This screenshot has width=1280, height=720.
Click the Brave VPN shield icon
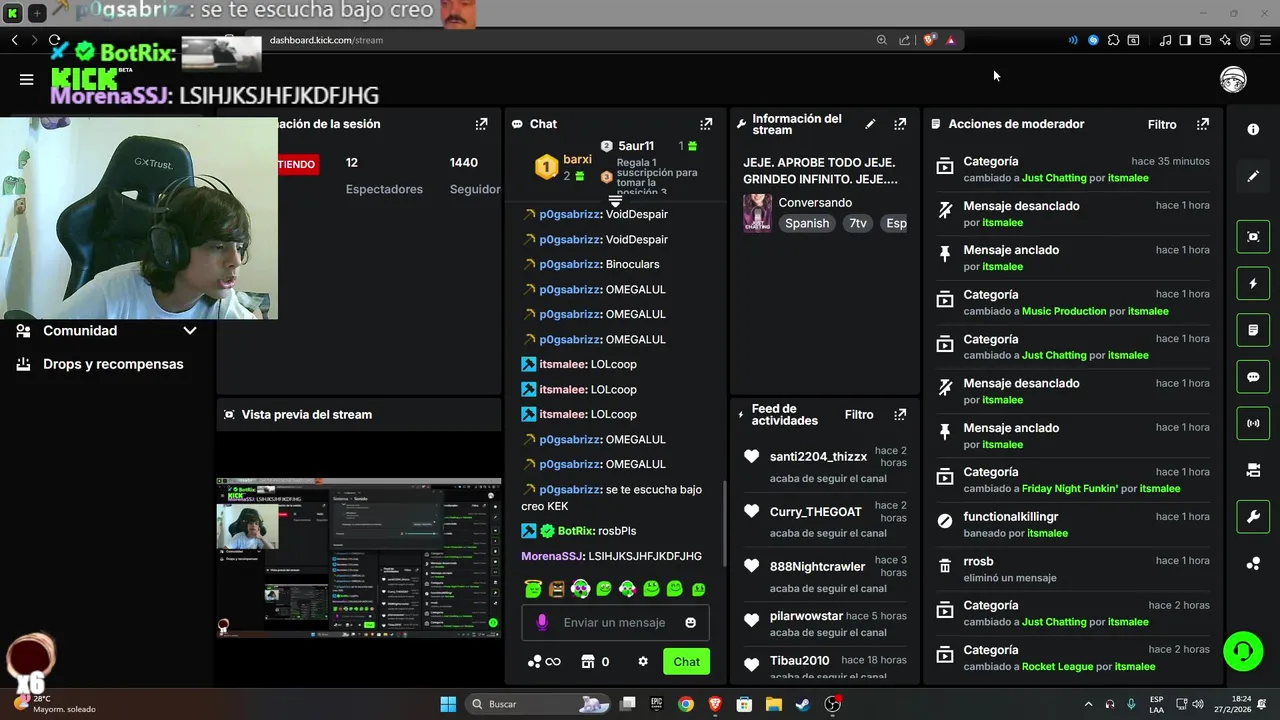point(1245,40)
